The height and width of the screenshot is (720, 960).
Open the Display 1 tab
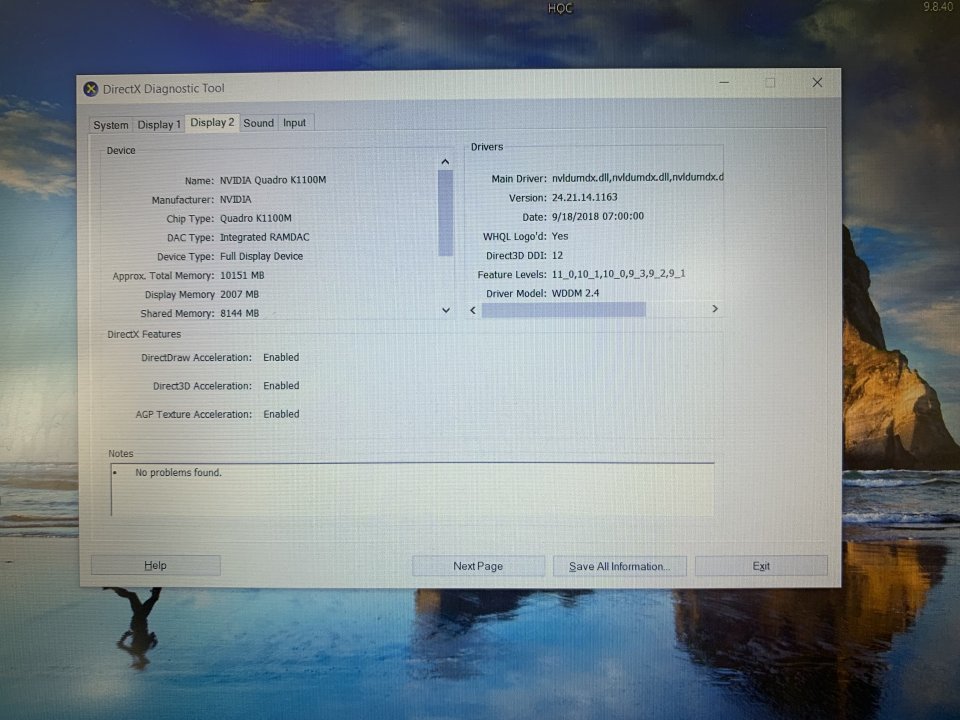[x=159, y=125]
